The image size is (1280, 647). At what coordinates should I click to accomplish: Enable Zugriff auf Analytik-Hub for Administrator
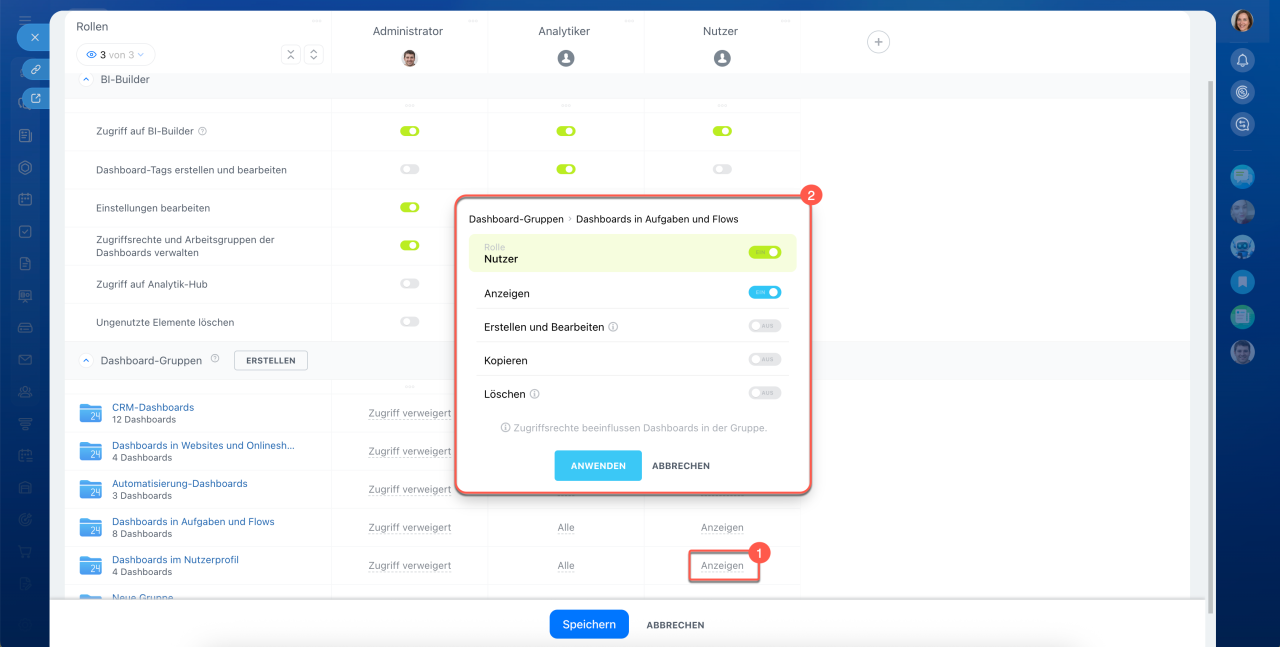coord(409,283)
